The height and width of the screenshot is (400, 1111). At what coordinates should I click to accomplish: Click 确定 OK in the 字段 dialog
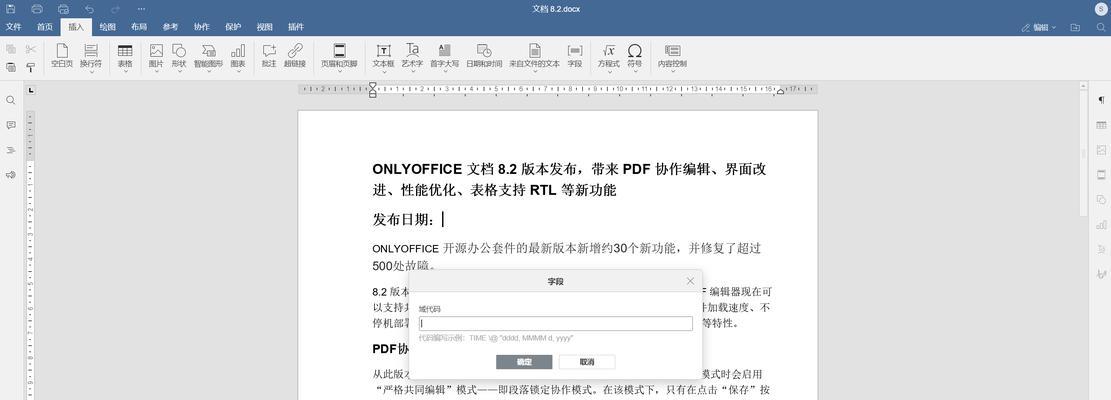(x=524, y=362)
